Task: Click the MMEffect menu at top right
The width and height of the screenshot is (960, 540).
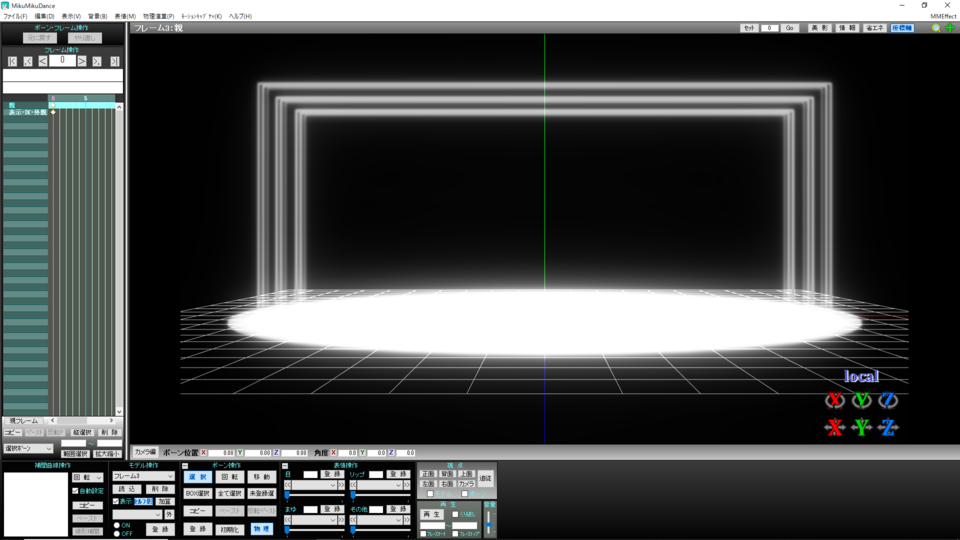Action: (x=942, y=17)
